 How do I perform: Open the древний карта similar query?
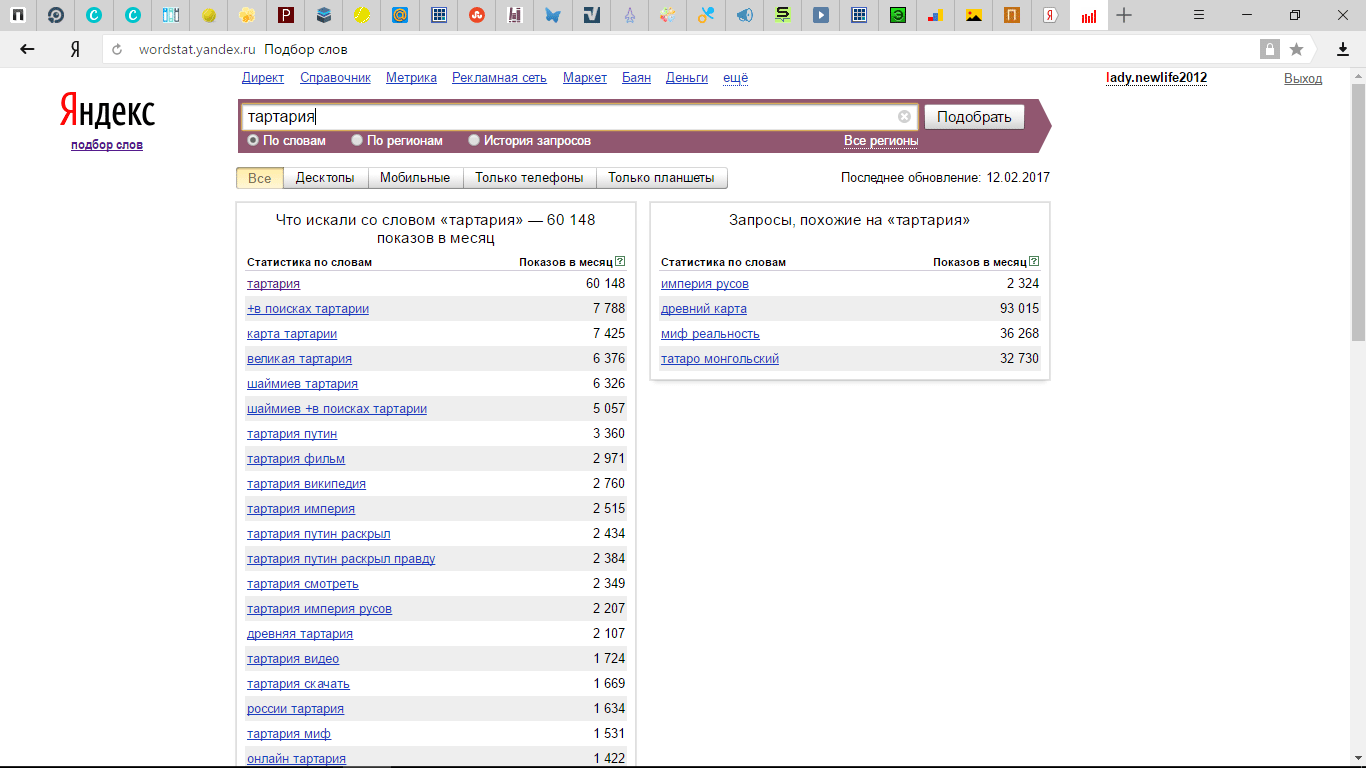pyautogui.click(x=704, y=309)
